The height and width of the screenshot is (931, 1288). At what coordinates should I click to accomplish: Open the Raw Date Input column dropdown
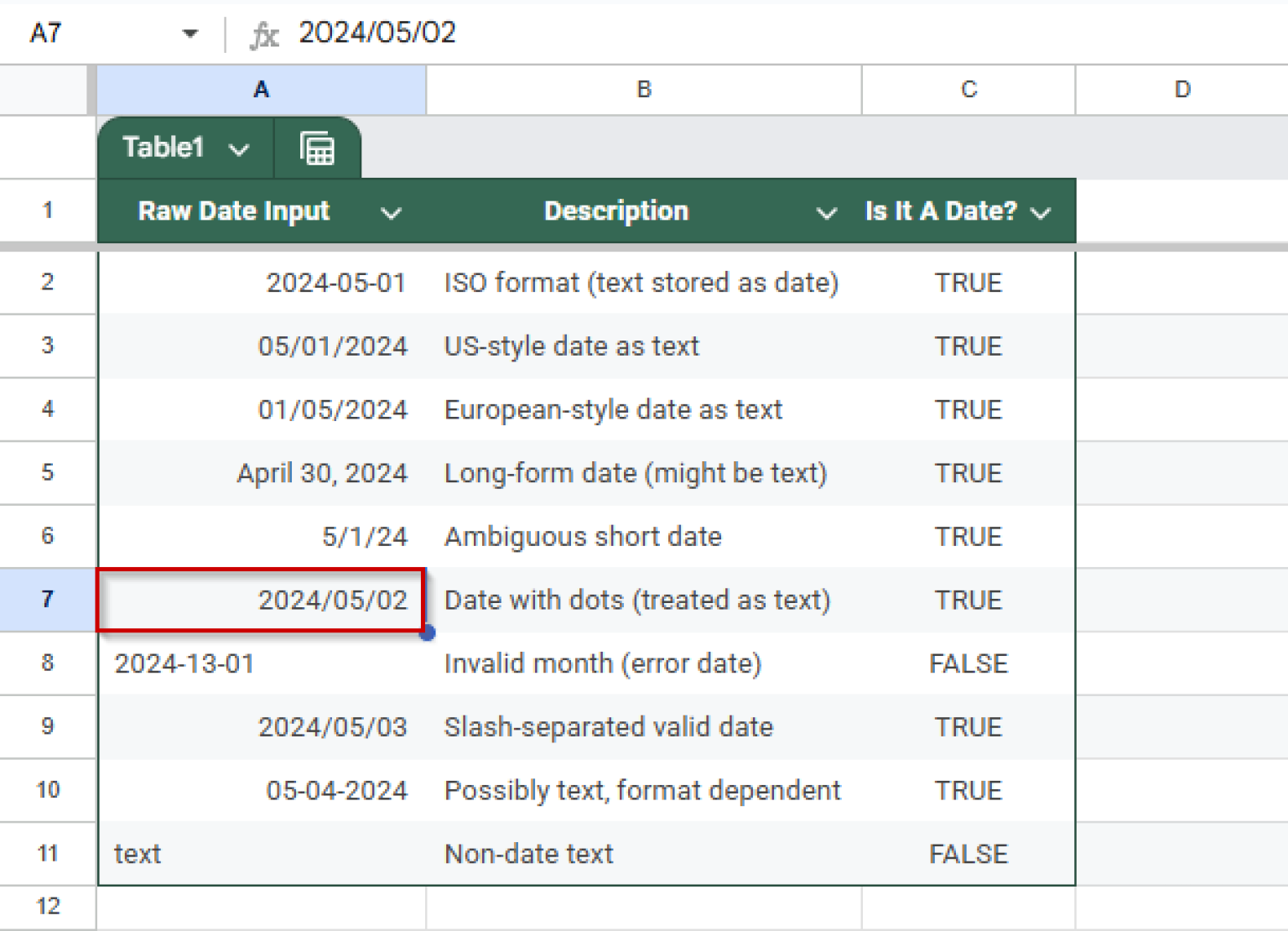click(391, 212)
